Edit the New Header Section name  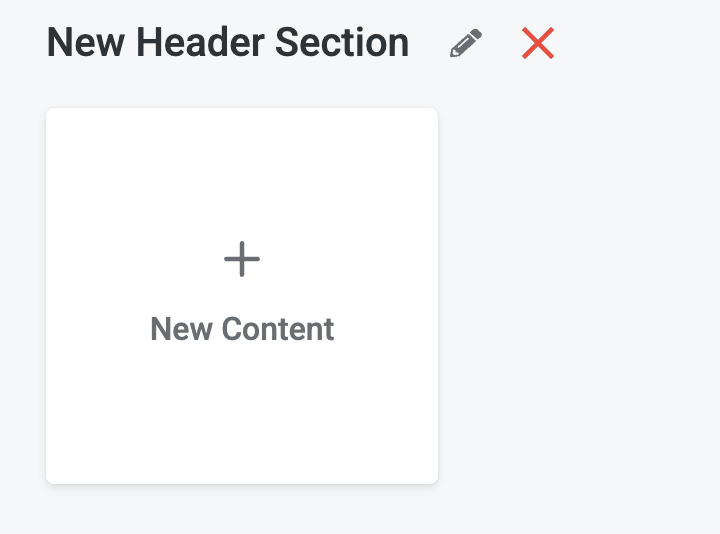point(466,44)
